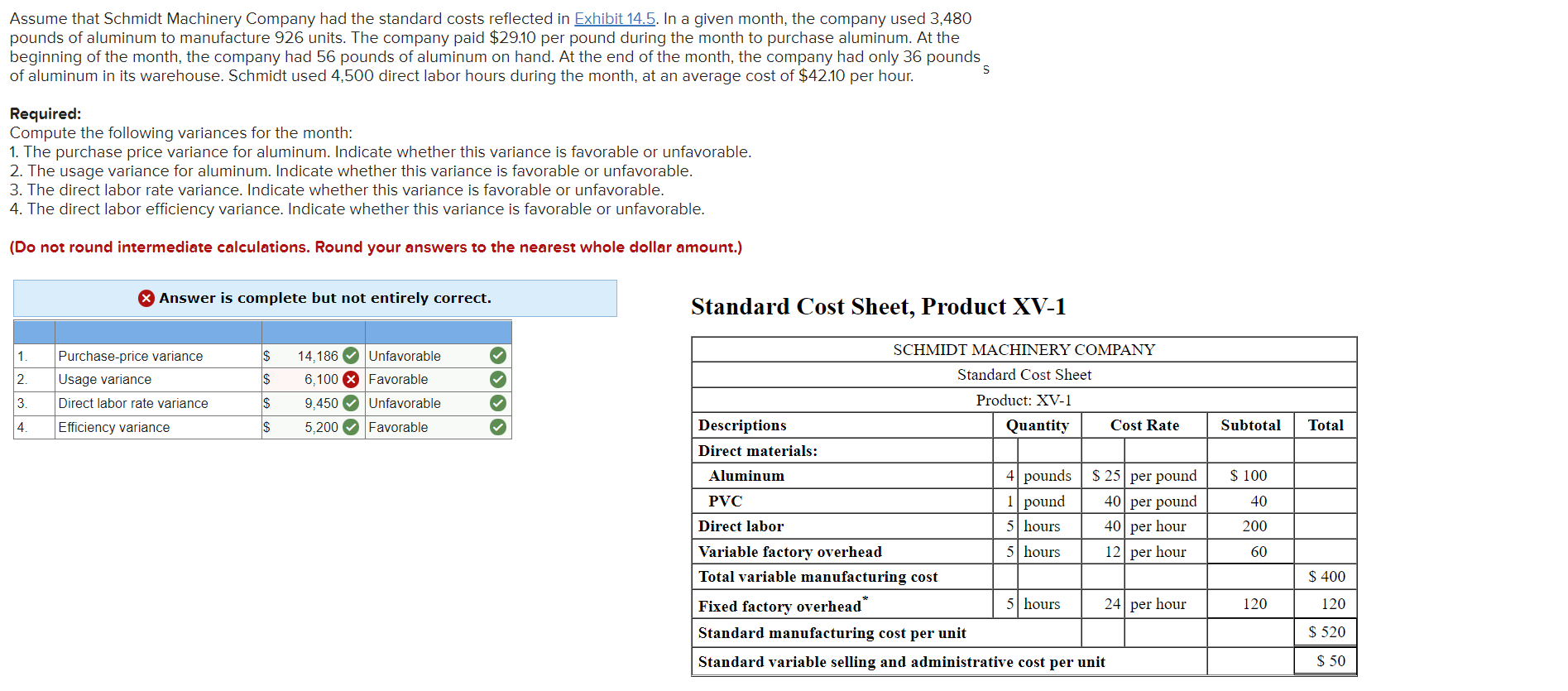Click green check in Usage variance Favorable cell
This screenshot has height=691, width=1568.
click(x=498, y=379)
